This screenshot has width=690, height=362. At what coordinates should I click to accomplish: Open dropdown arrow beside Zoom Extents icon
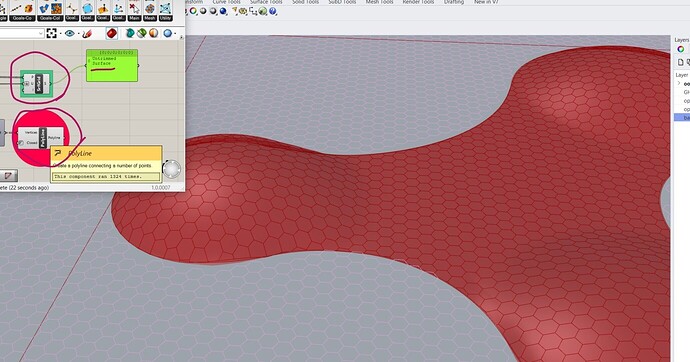click(x=60, y=34)
